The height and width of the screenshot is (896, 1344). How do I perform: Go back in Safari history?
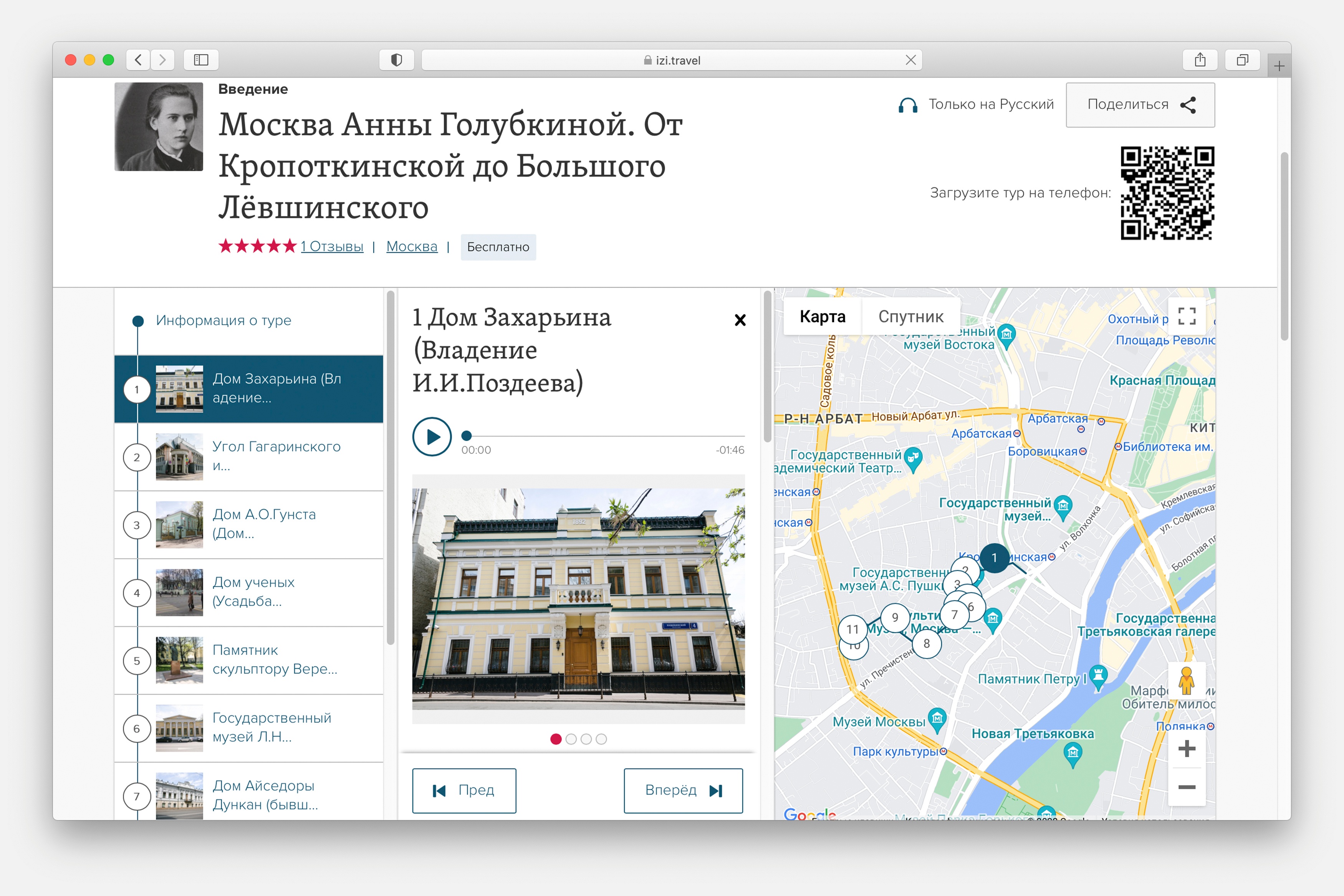[x=138, y=60]
